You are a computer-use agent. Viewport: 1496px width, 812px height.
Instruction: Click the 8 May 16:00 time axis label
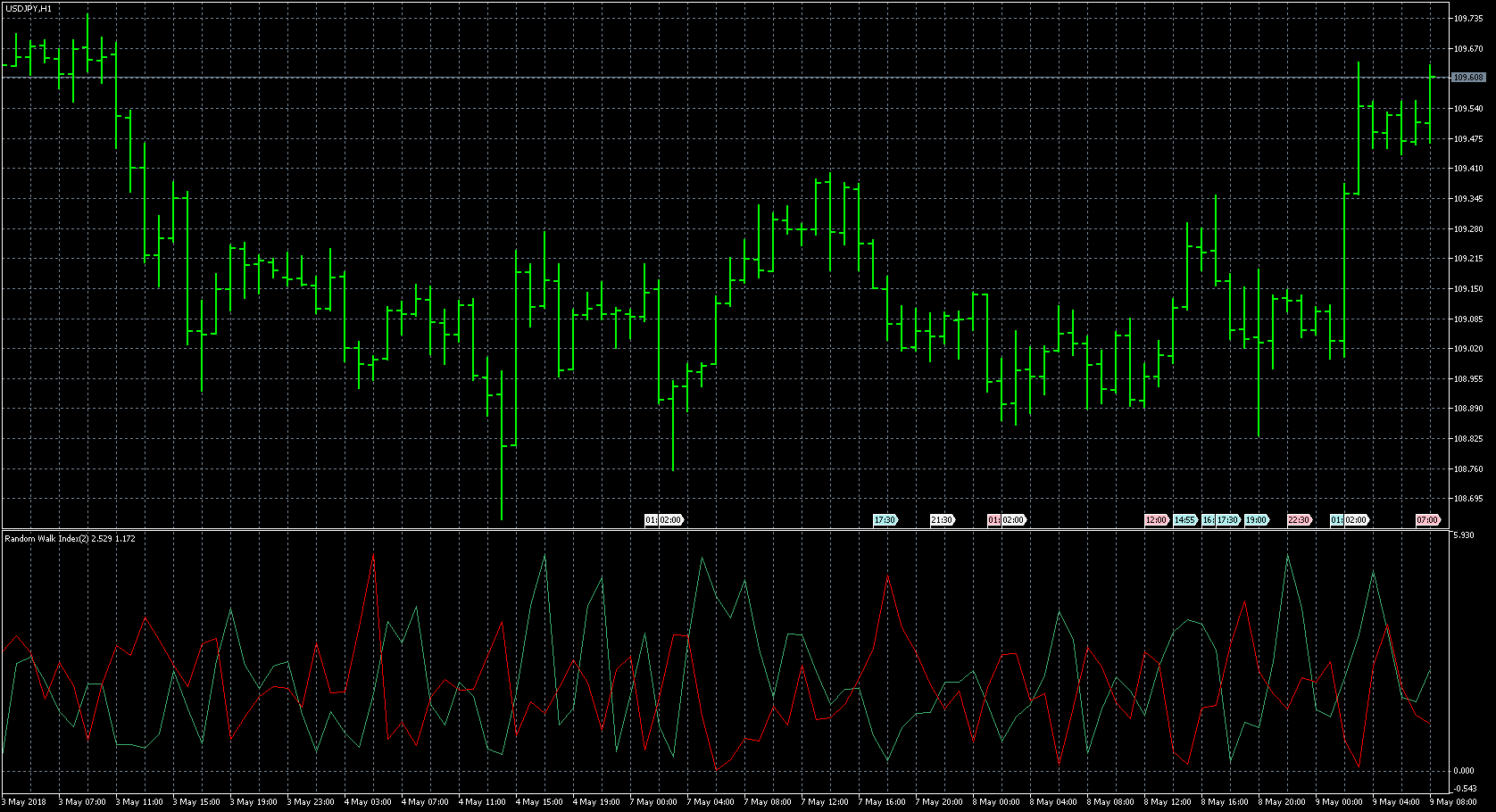click(1226, 802)
